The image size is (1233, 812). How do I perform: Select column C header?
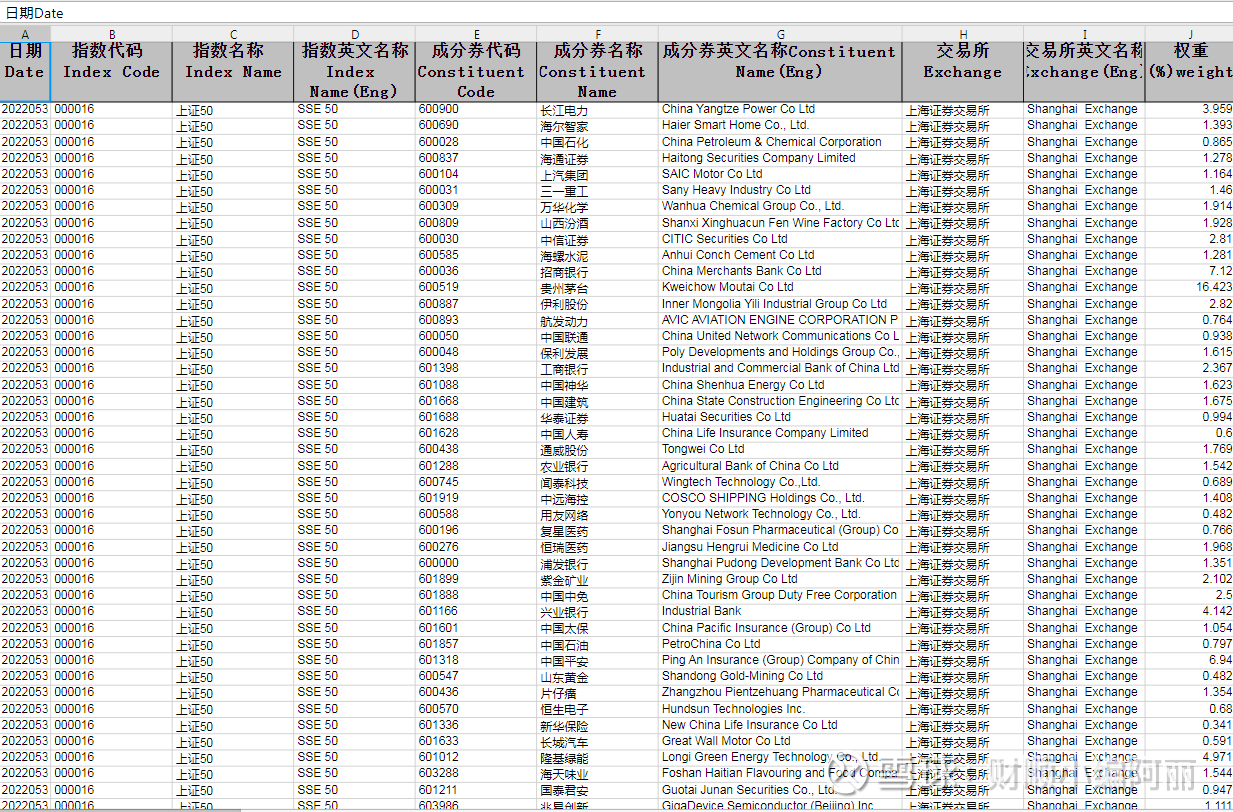click(233, 34)
